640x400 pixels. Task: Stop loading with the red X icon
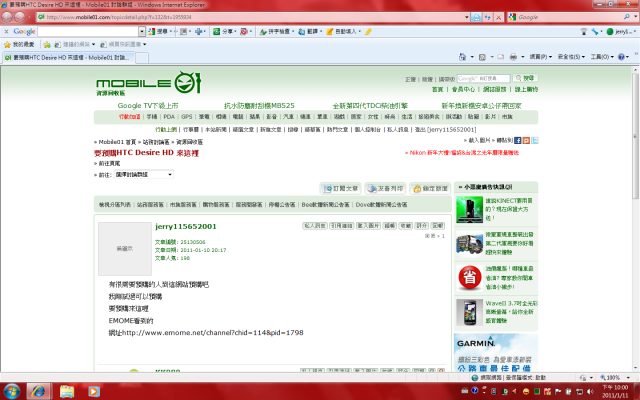(x=498, y=17)
